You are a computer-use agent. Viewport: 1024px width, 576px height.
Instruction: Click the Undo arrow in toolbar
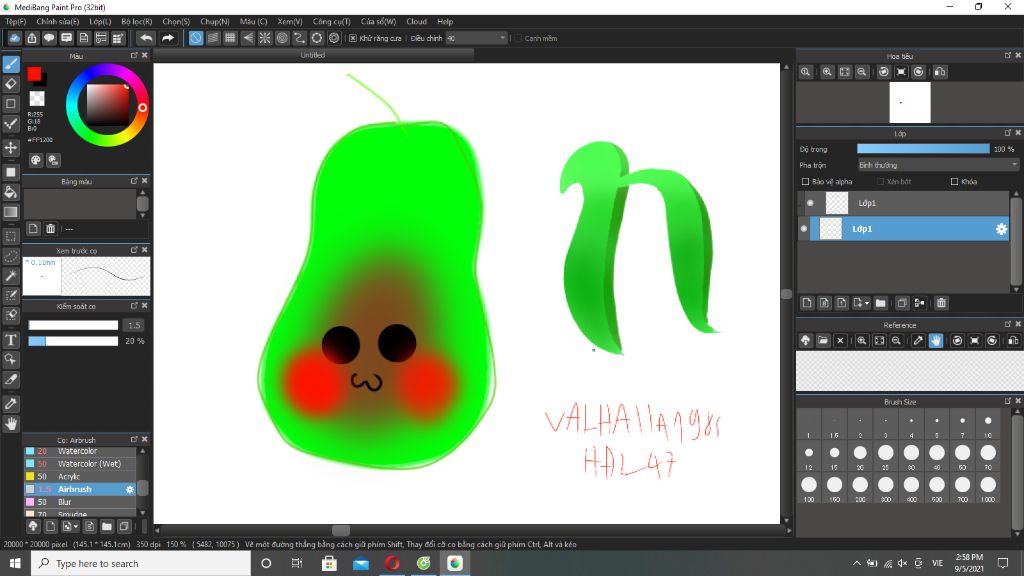(x=146, y=39)
